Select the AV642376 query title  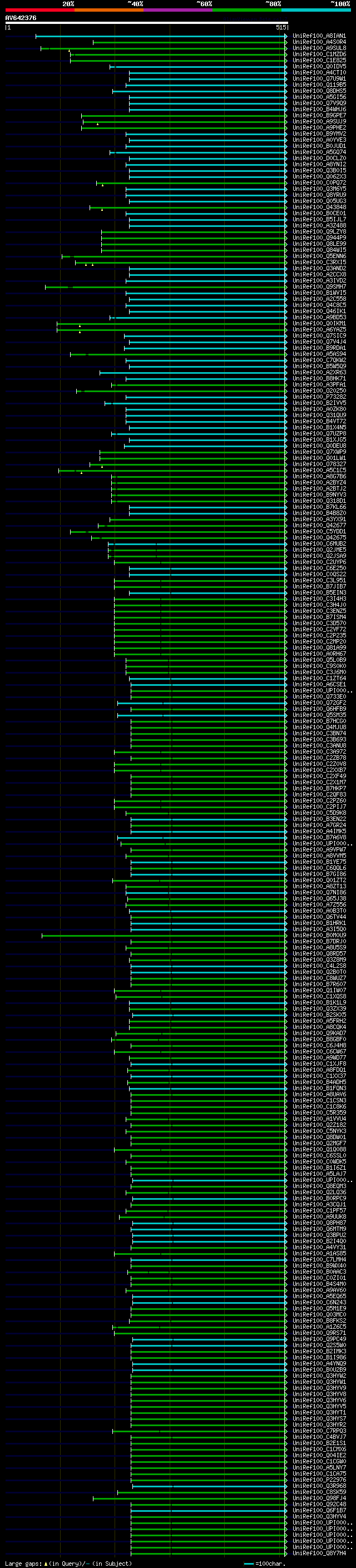point(21,18)
